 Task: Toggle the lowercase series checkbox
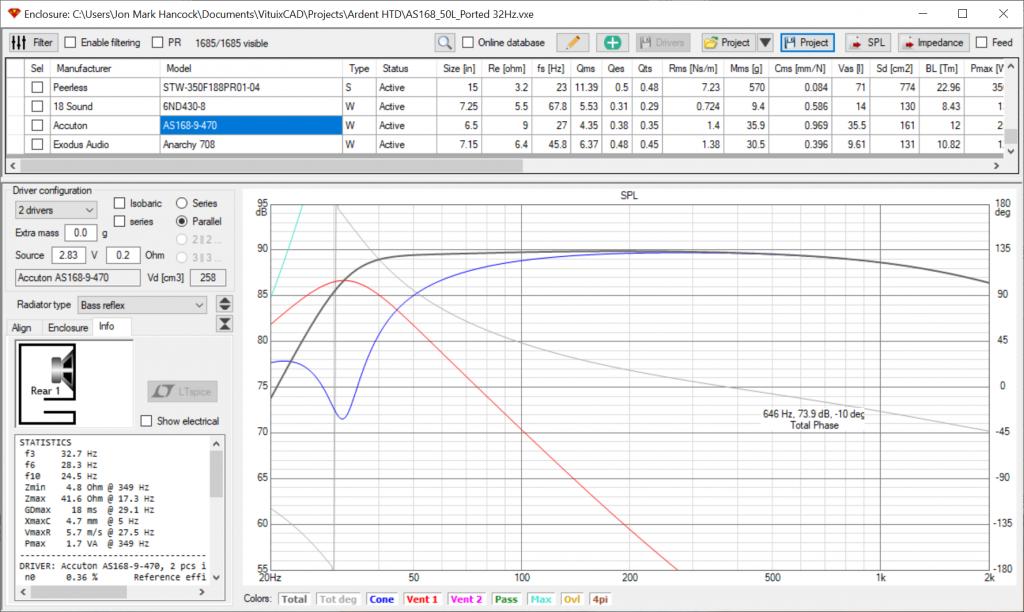coord(120,221)
